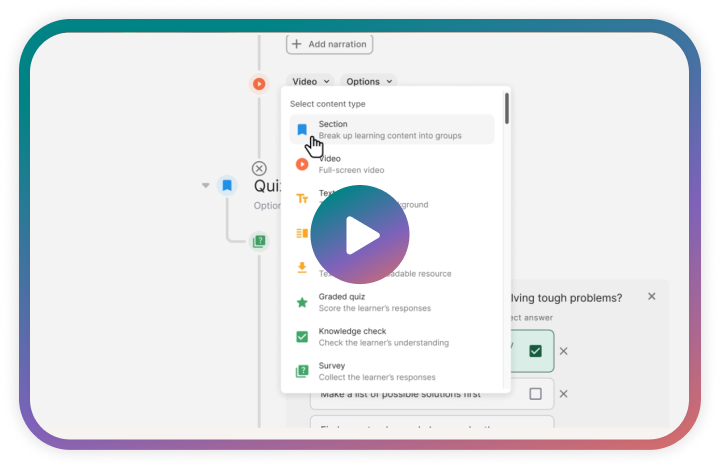This screenshot has height=469, width=720.
Task: Click the green survey node on the timeline
Action: [259, 241]
